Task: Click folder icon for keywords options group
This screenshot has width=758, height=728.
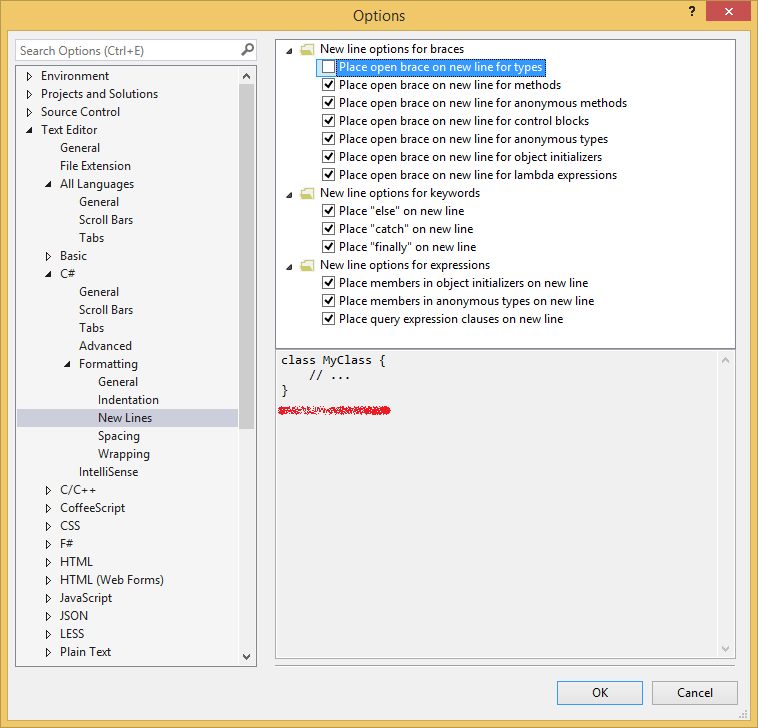Action: (306, 193)
